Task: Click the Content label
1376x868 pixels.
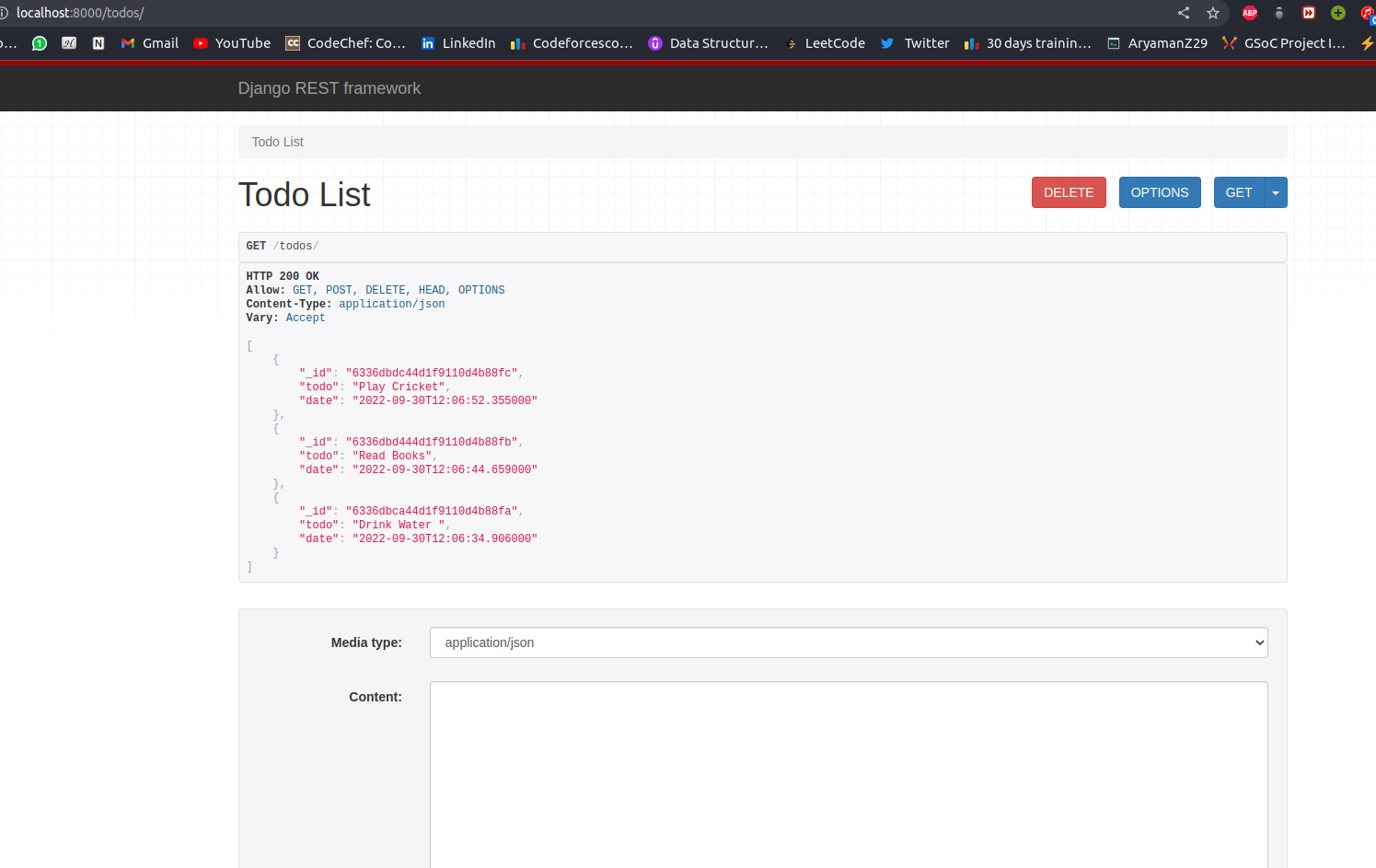Action: [376, 697]
